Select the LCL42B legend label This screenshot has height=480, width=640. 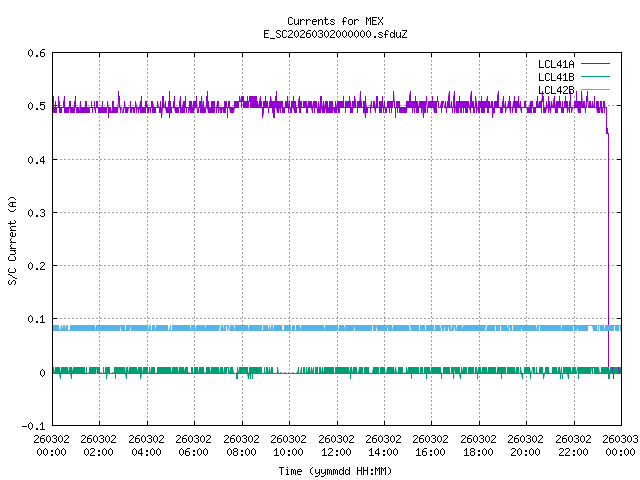click(556, 90)
